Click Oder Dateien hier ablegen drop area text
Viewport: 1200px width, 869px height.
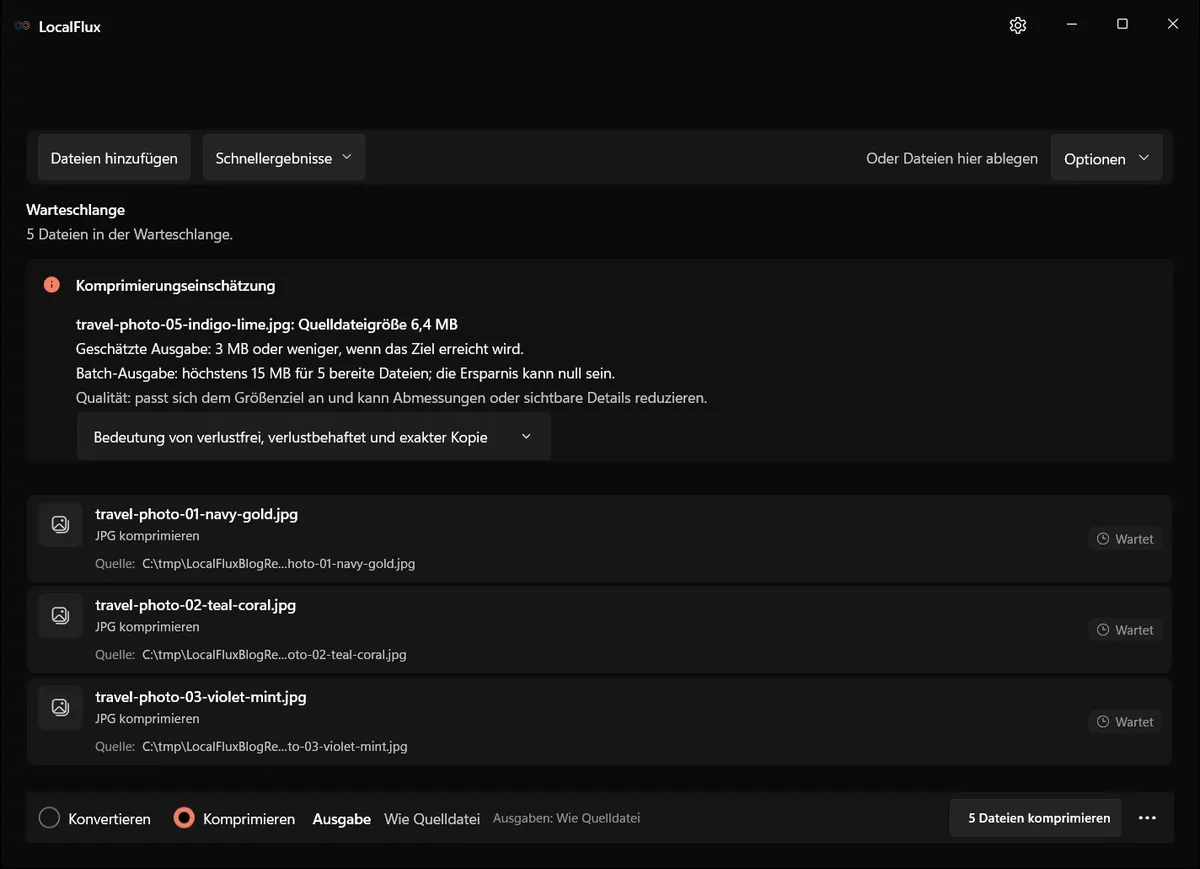click(x=952, y=158)
